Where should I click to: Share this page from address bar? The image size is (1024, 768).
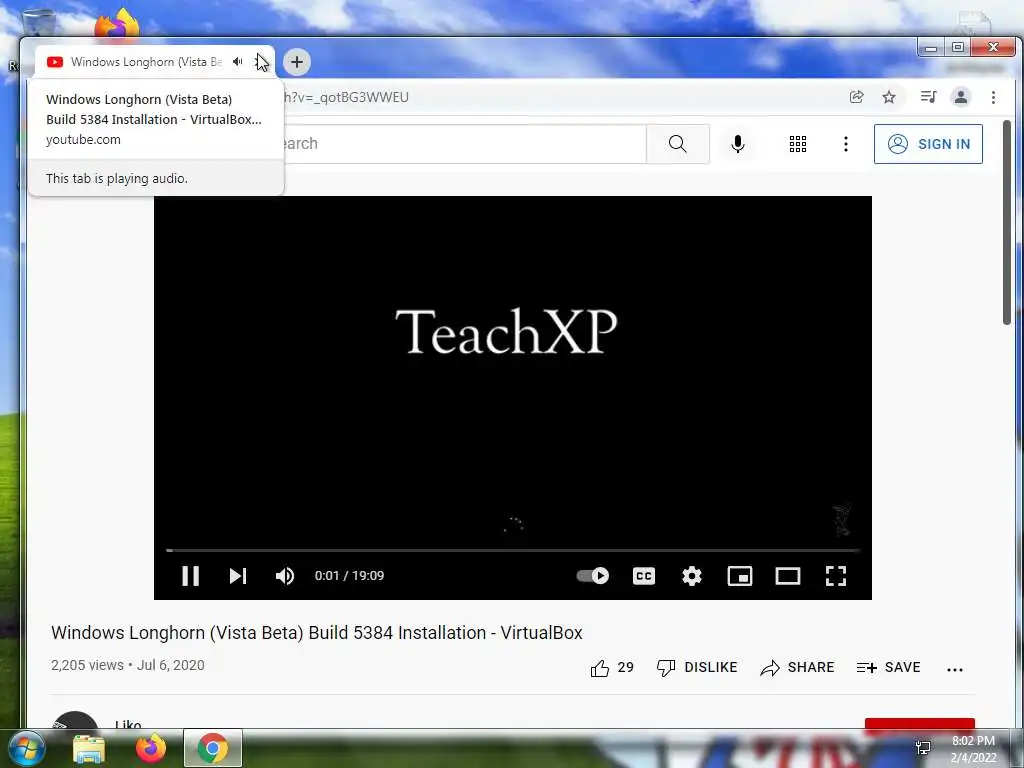pyautogui.click(x=856, y=97)
